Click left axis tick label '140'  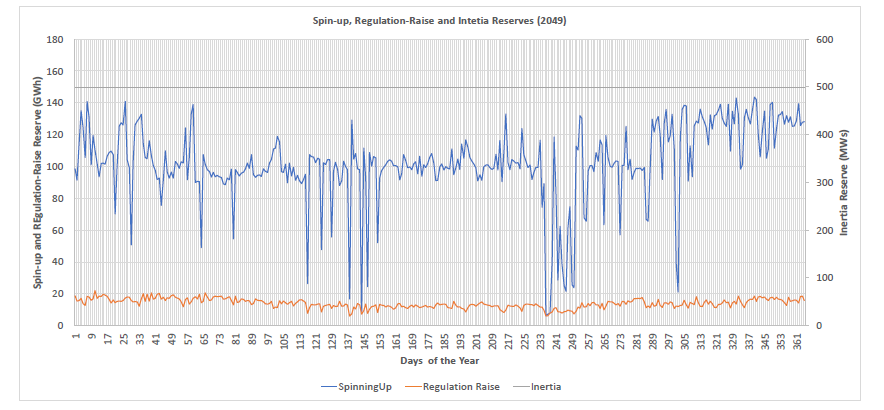click(x=56, y=103)
